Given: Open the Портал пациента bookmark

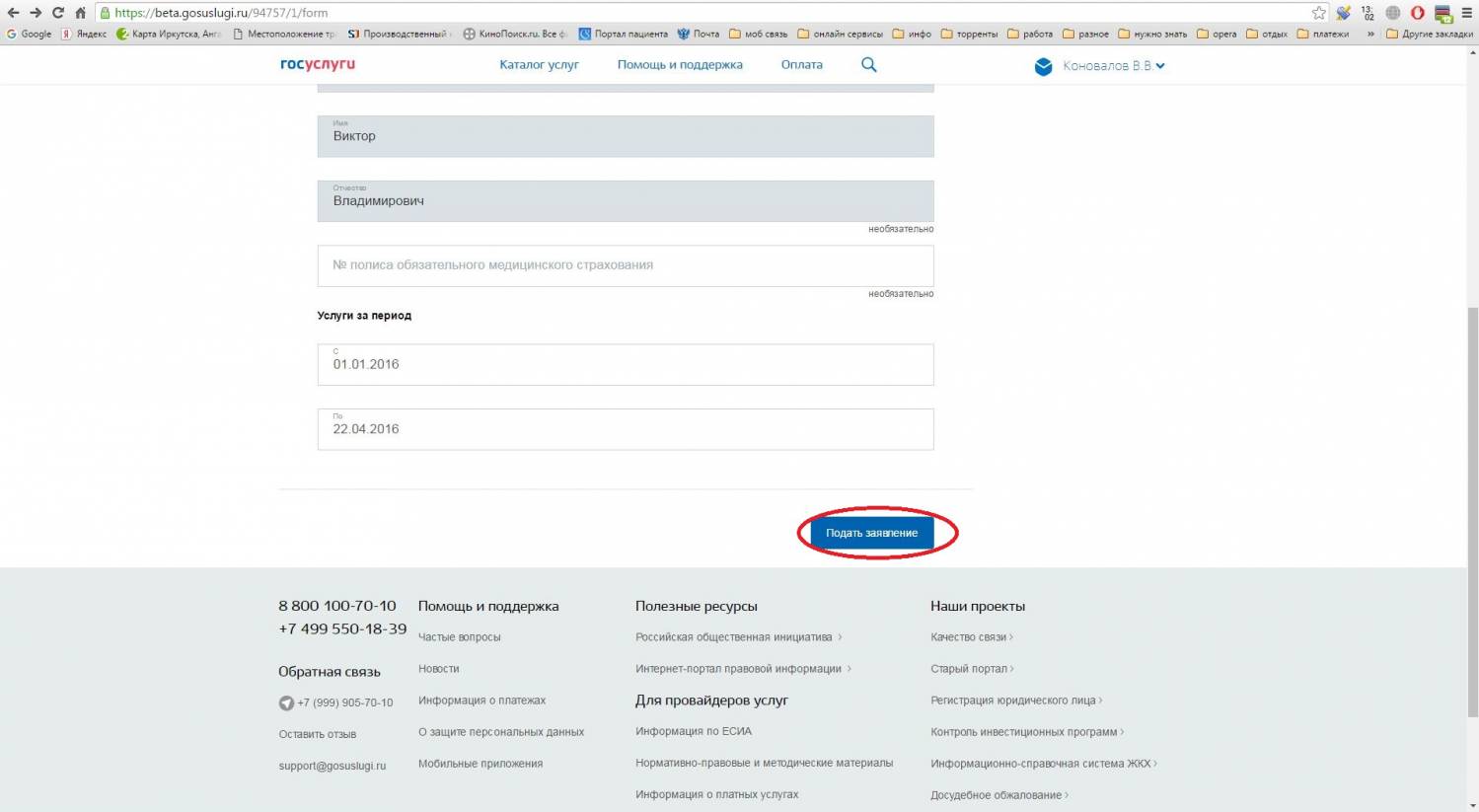Looking at the screenshot, I should point(623,34).
